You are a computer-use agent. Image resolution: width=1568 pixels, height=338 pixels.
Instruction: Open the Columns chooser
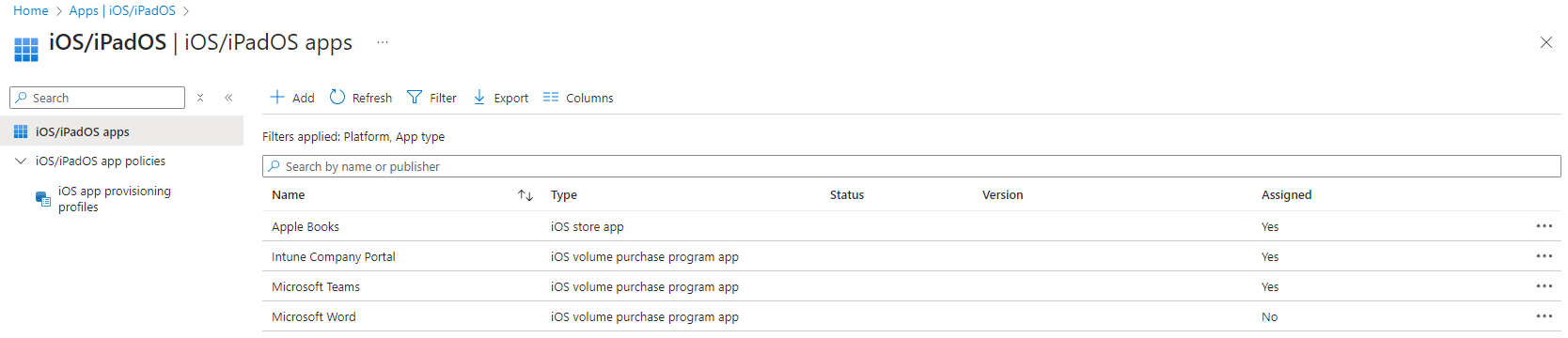(x=578, y=98)
